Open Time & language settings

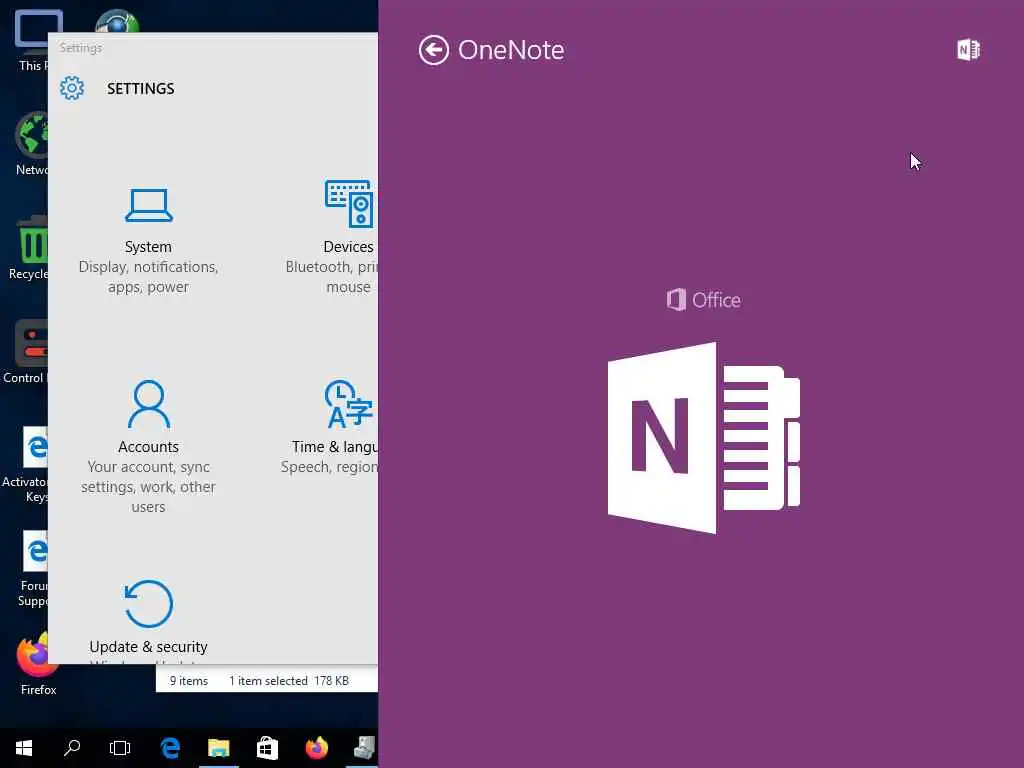tap(330, 427)
